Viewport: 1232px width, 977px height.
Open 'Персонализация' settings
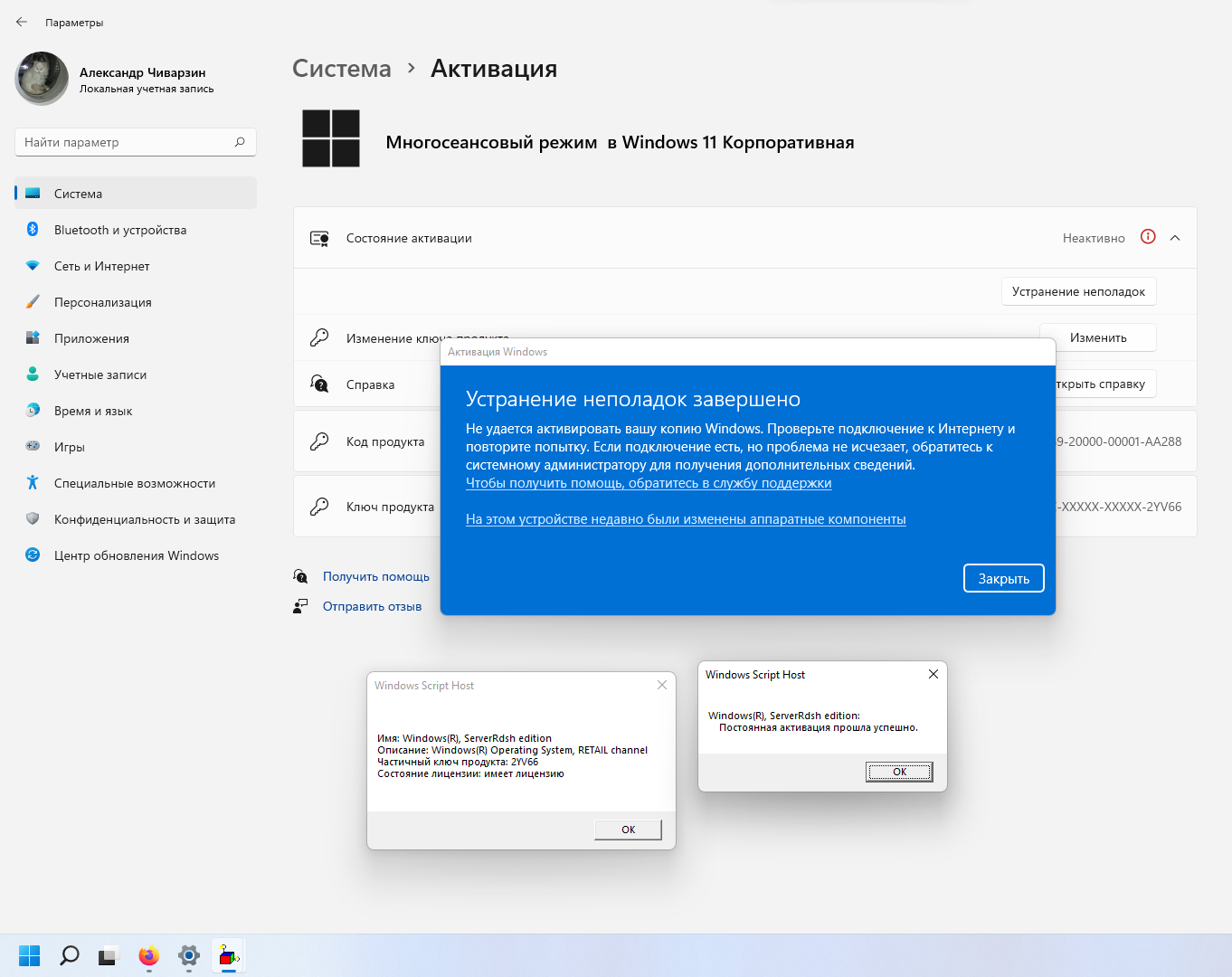tap(136, 302)
